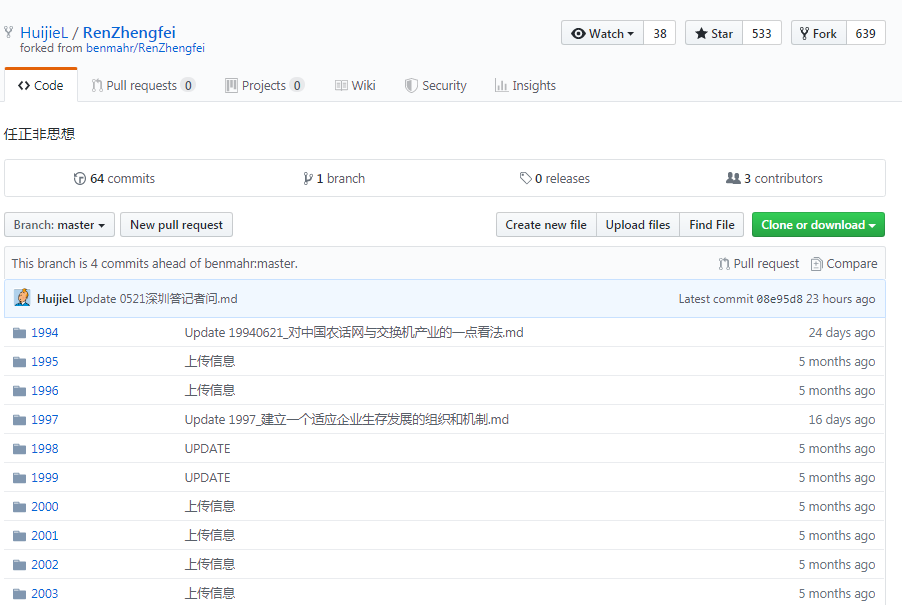This screenshot has height=605, width=902.
Task: View the 64 commits history
Action: tap(114, 178)
